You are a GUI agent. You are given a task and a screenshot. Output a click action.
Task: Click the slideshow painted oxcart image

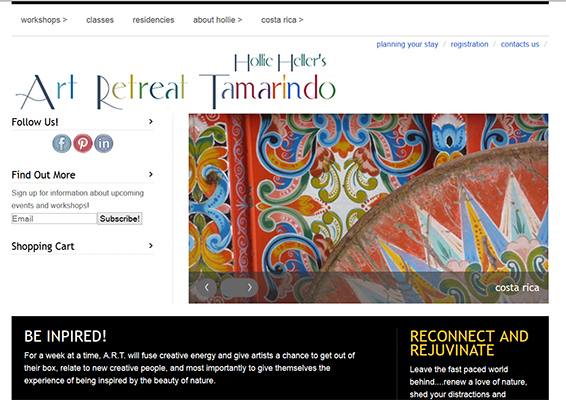tap(369, 208)
